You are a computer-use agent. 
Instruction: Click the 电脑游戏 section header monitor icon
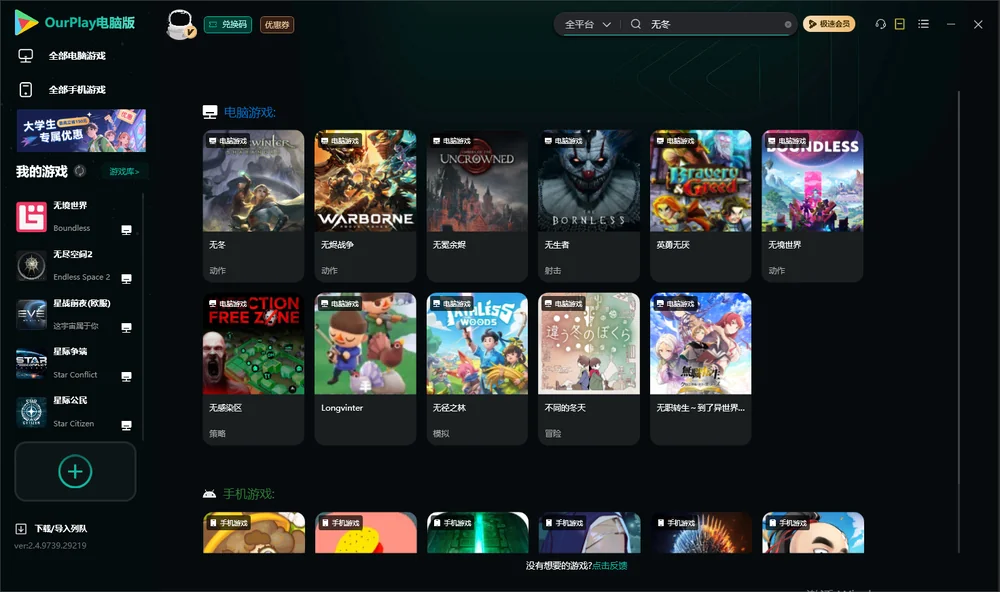point(210,112)
